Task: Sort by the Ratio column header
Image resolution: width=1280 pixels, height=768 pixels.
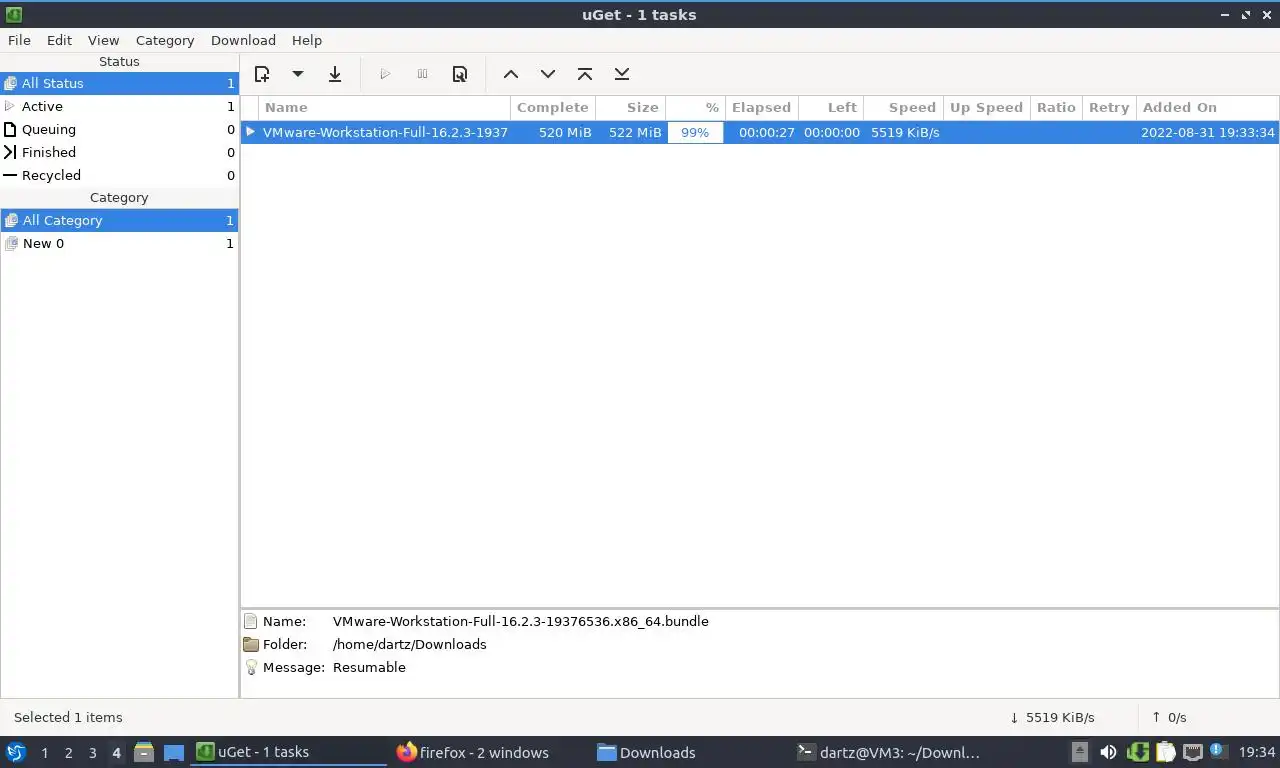Action: click(x=1056, y=107)
